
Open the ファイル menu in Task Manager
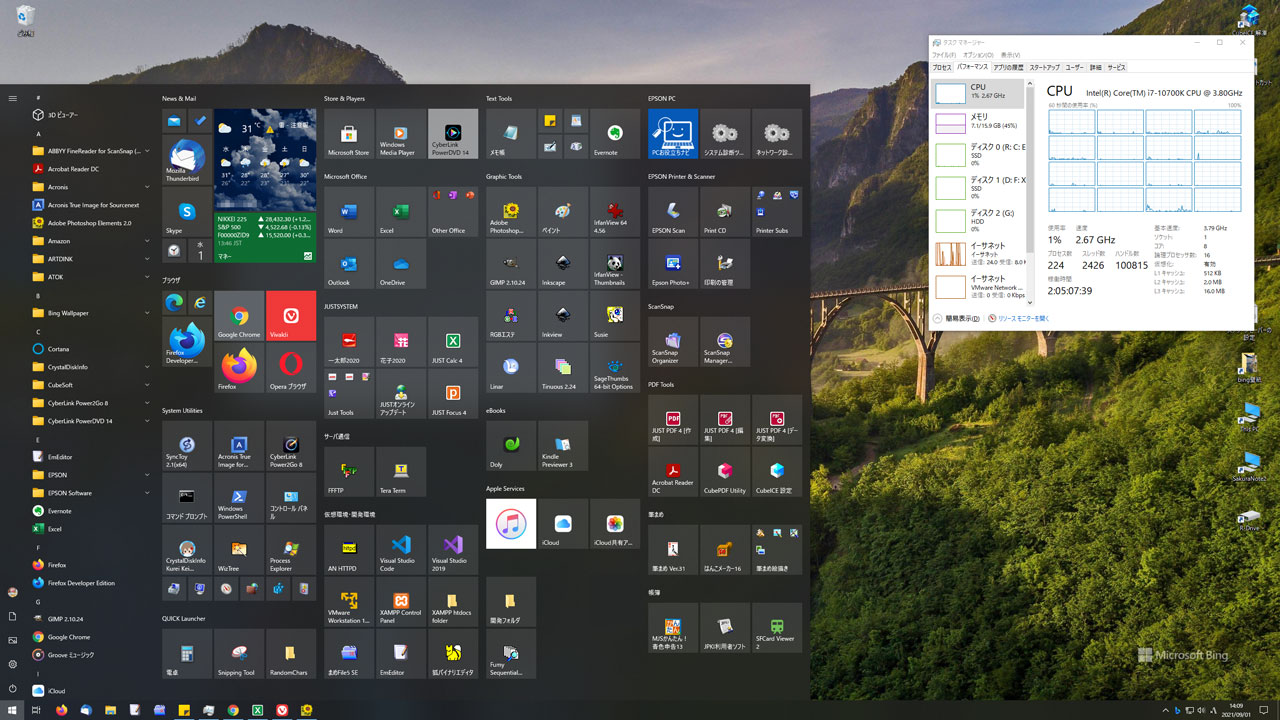[944, 55]
